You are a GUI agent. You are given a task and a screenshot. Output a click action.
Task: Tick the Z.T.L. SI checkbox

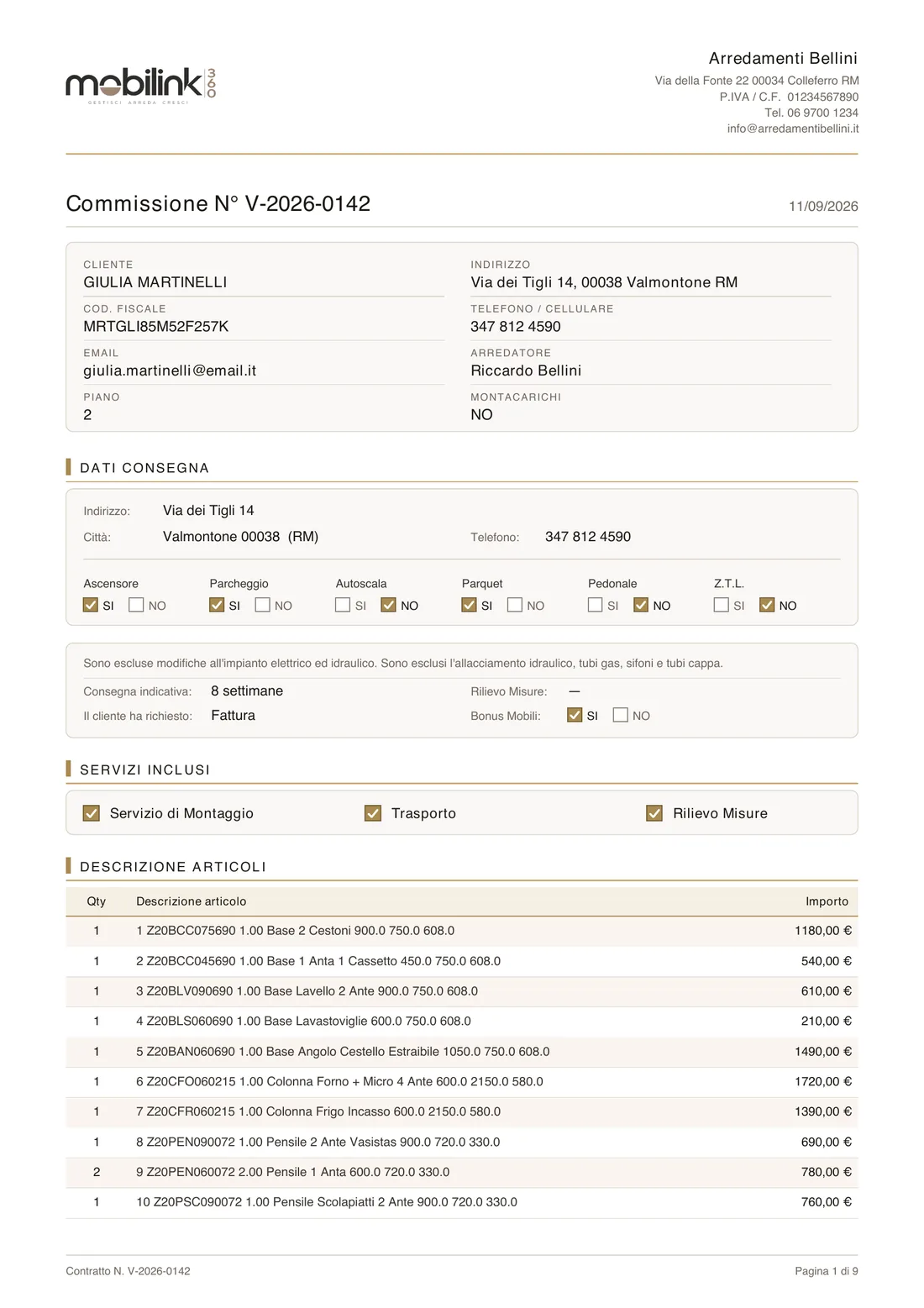(722, 605)
